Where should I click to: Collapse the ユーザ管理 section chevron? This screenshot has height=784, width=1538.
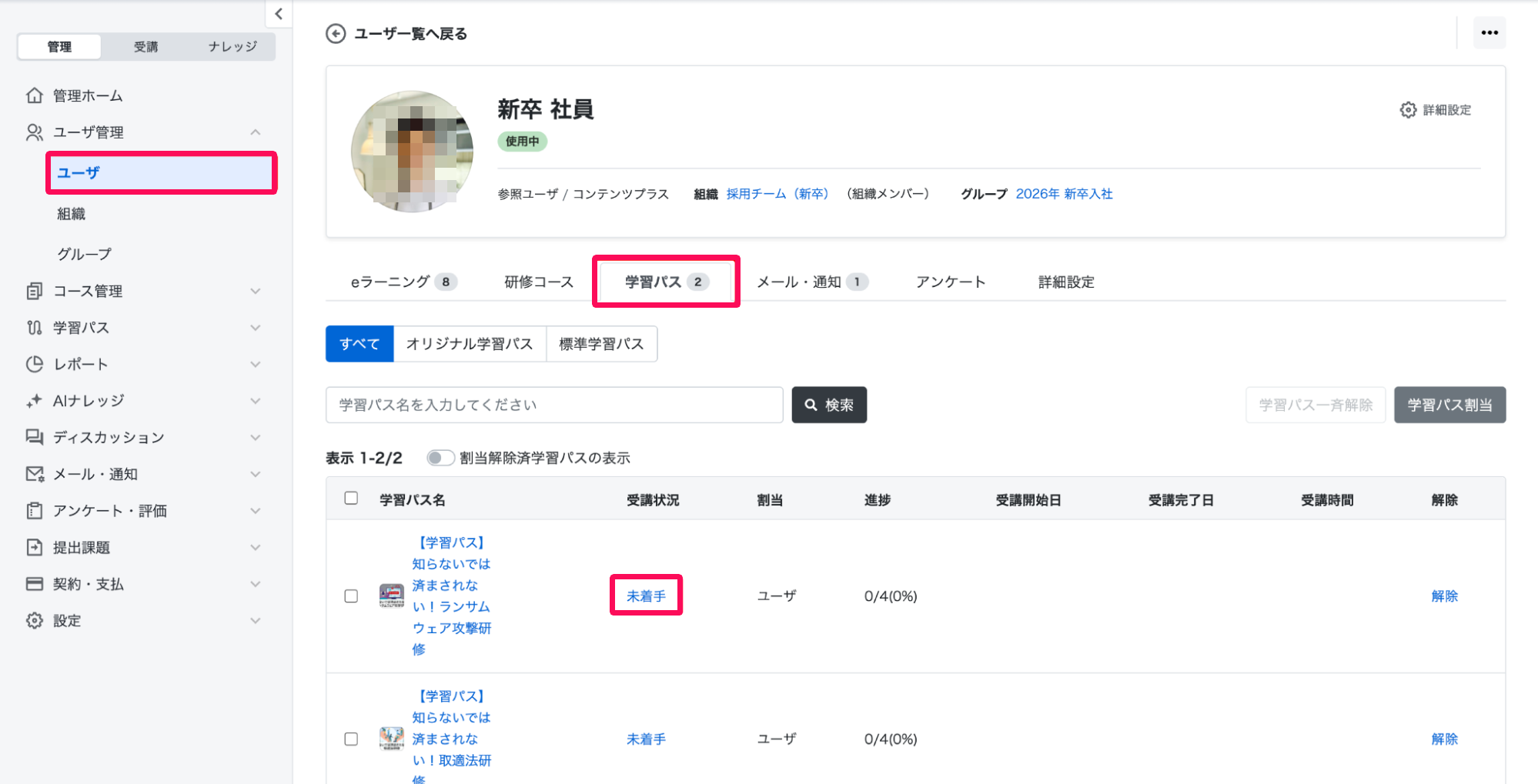click(x=256, y=132)
